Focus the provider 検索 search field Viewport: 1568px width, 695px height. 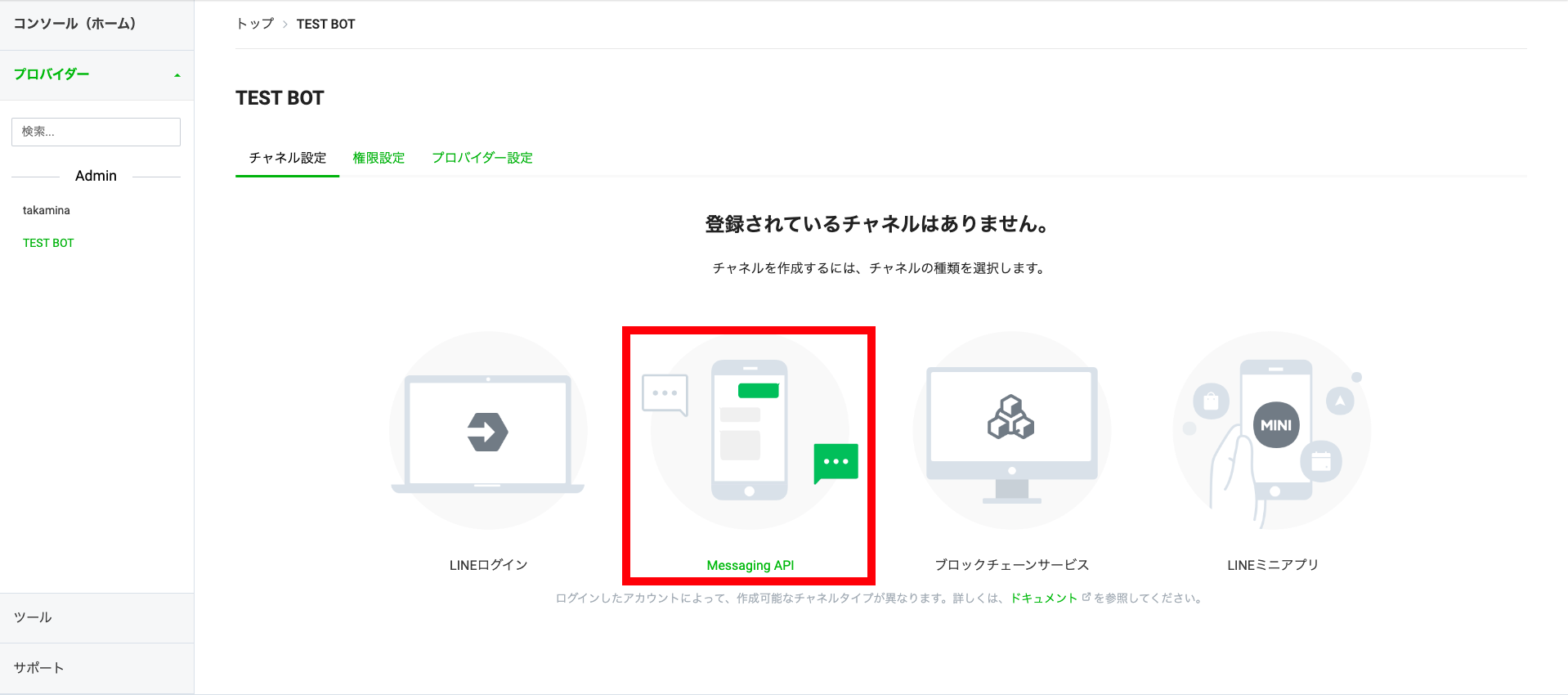(96, 132)
